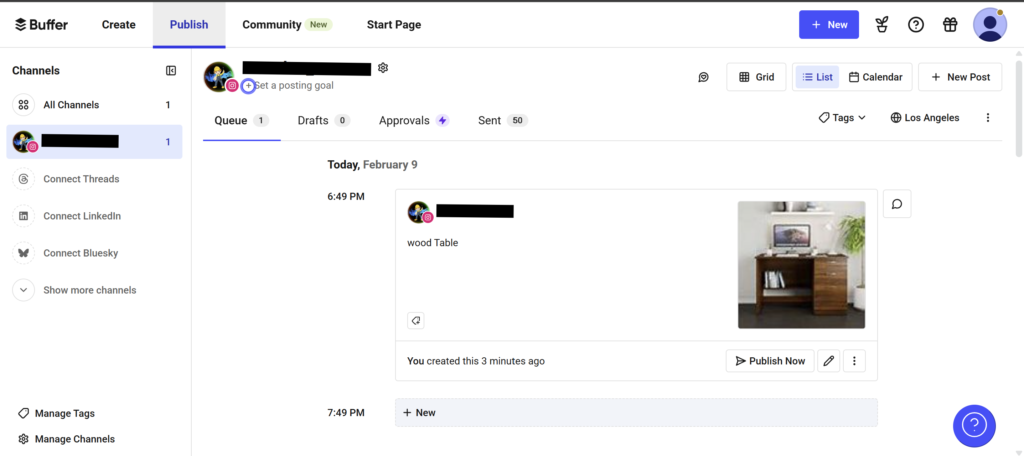Open the floating help chat button
Screen dimensions: 1024x456
coord(974,426)
